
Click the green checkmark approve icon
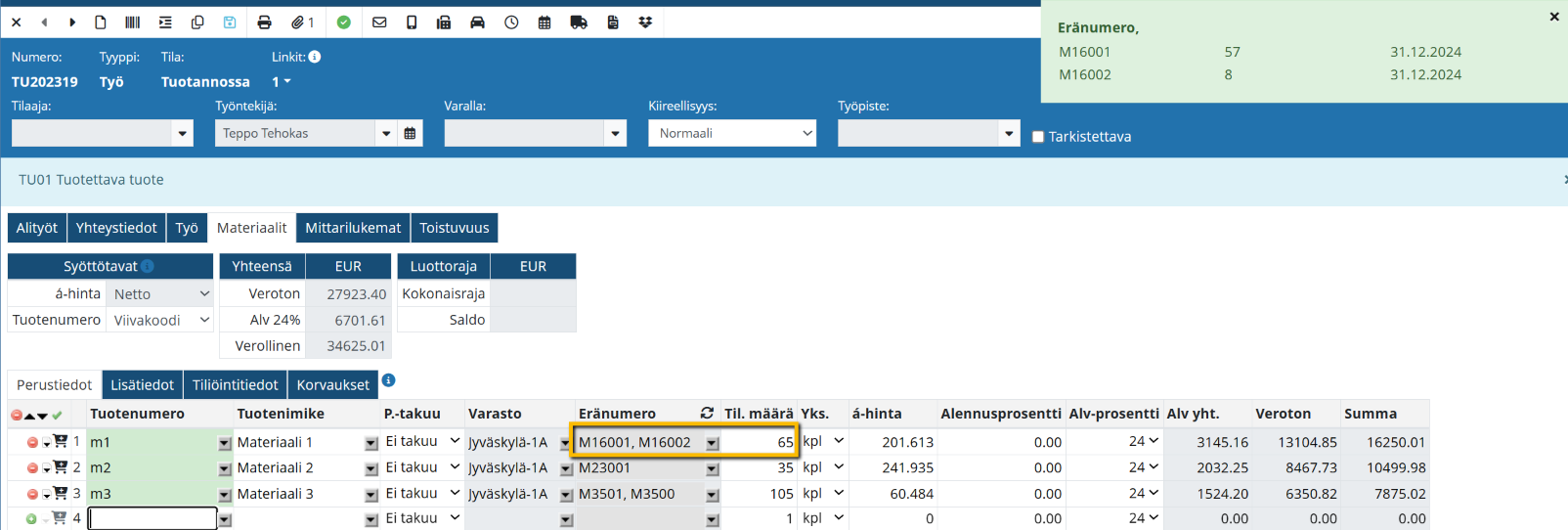click(x=344, y=22)
